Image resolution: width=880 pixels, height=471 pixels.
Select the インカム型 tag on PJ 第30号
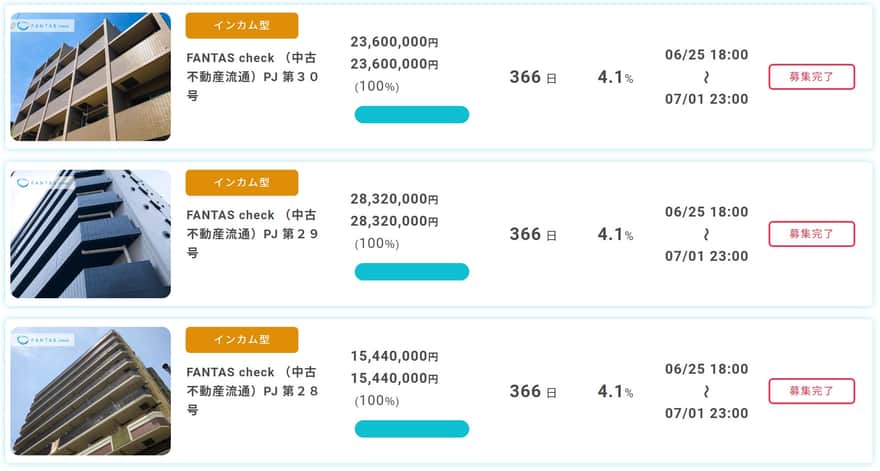[x=242, y=25]
